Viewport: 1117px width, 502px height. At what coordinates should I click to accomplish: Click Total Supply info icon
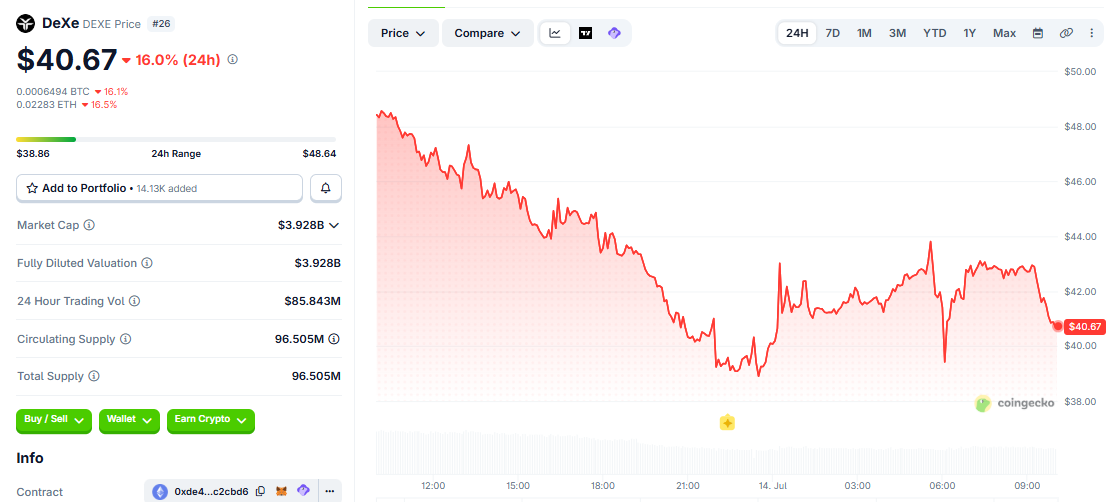[x=94, y=376]
